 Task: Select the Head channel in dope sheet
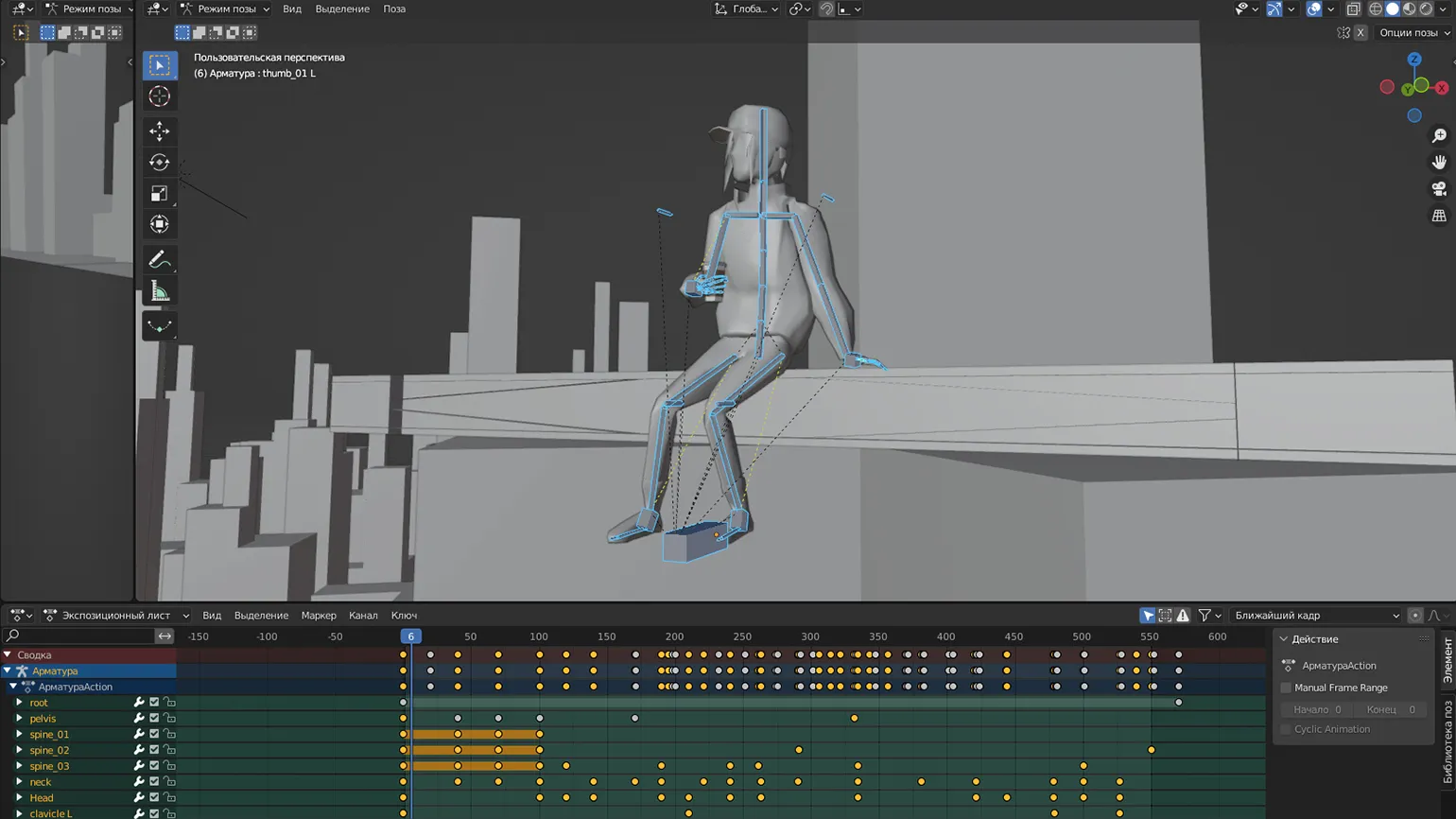(42, 798)
